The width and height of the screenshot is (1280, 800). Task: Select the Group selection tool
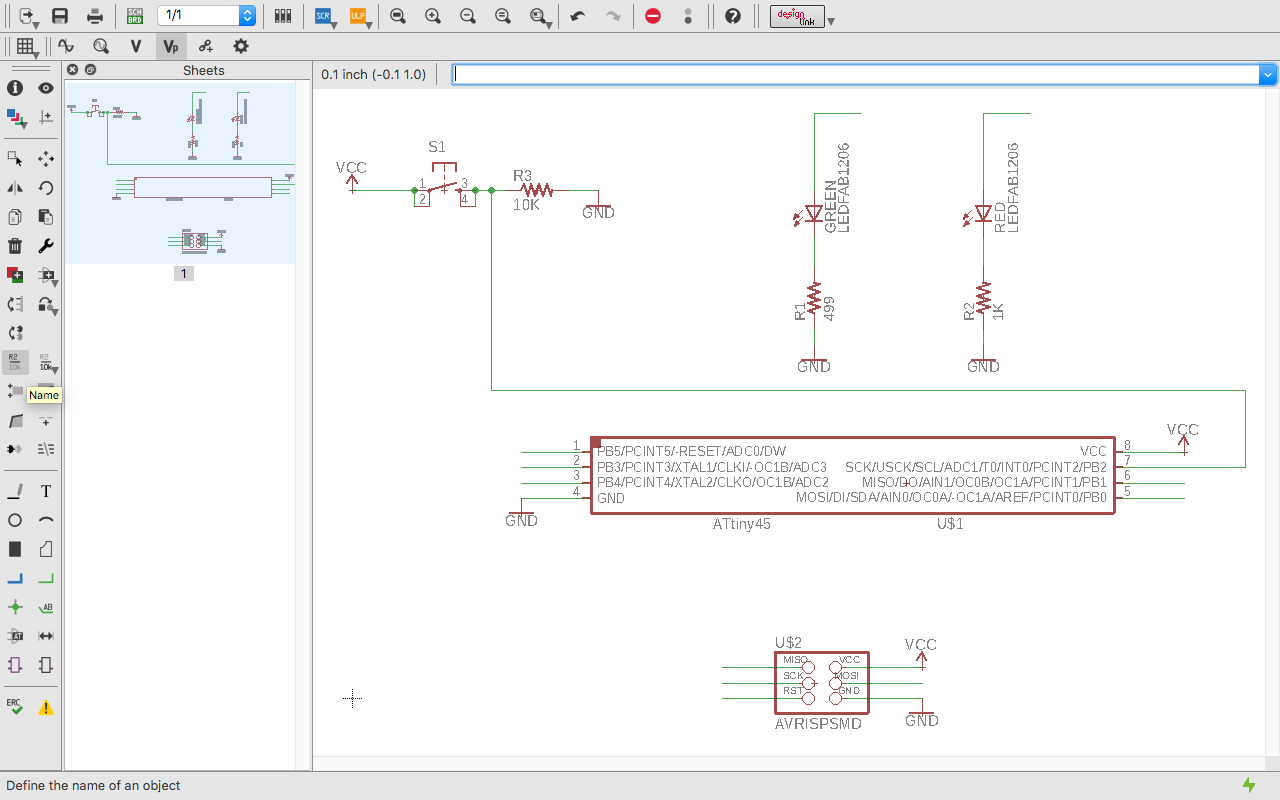(15, 158)
